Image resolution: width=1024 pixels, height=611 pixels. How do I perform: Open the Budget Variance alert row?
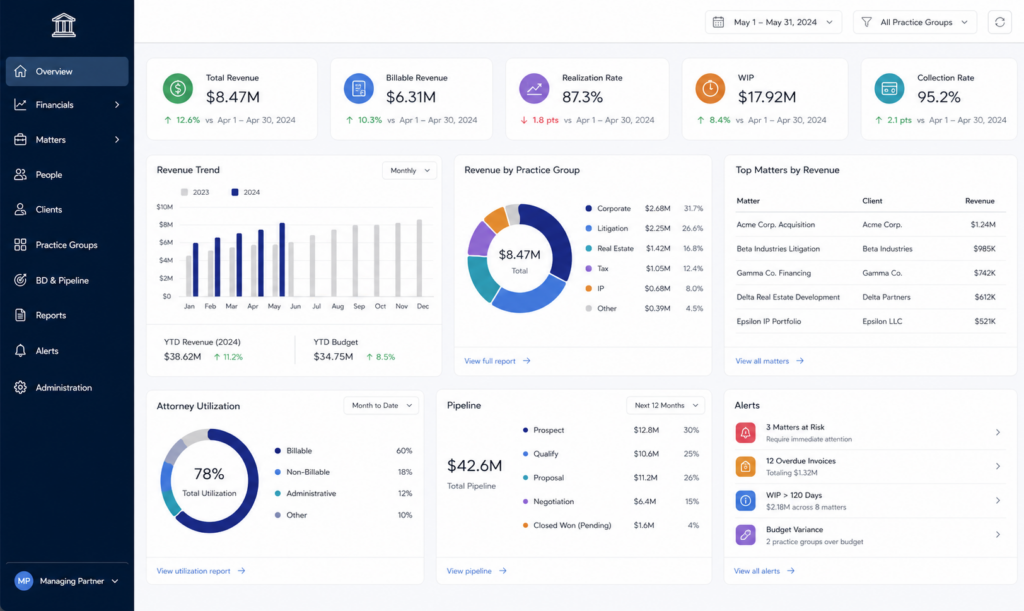869,535
